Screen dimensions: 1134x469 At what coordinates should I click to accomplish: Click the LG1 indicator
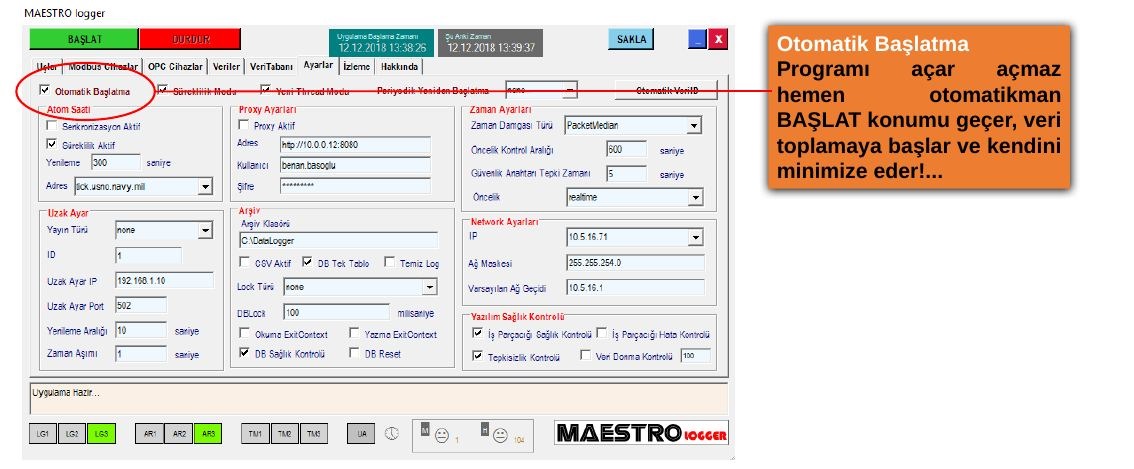tap(43, 434)
